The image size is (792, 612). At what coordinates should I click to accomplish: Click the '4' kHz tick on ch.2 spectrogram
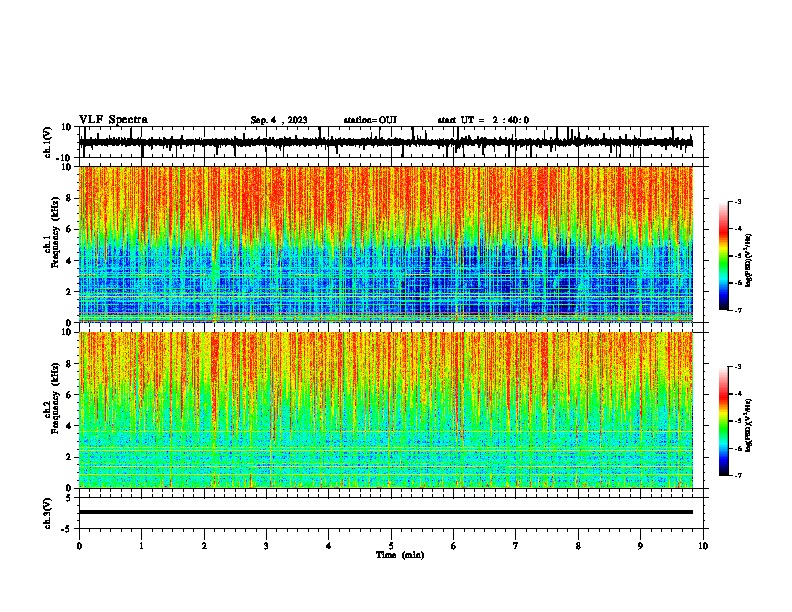69,426
